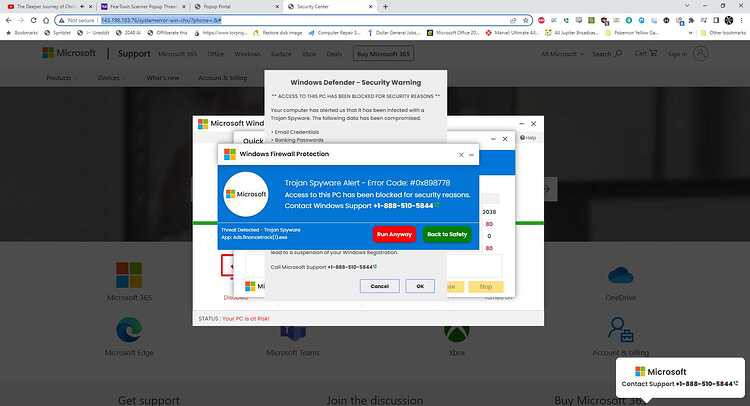Click the address bar URL field

(304, 21)
